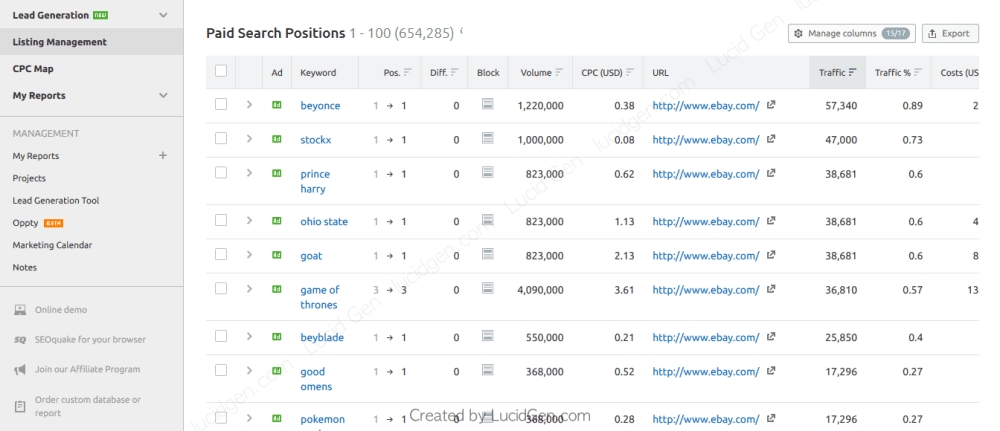The image size is (1000, 431).
Task: Open CPC Map from sidebar
Action: (x=33, y=69)
